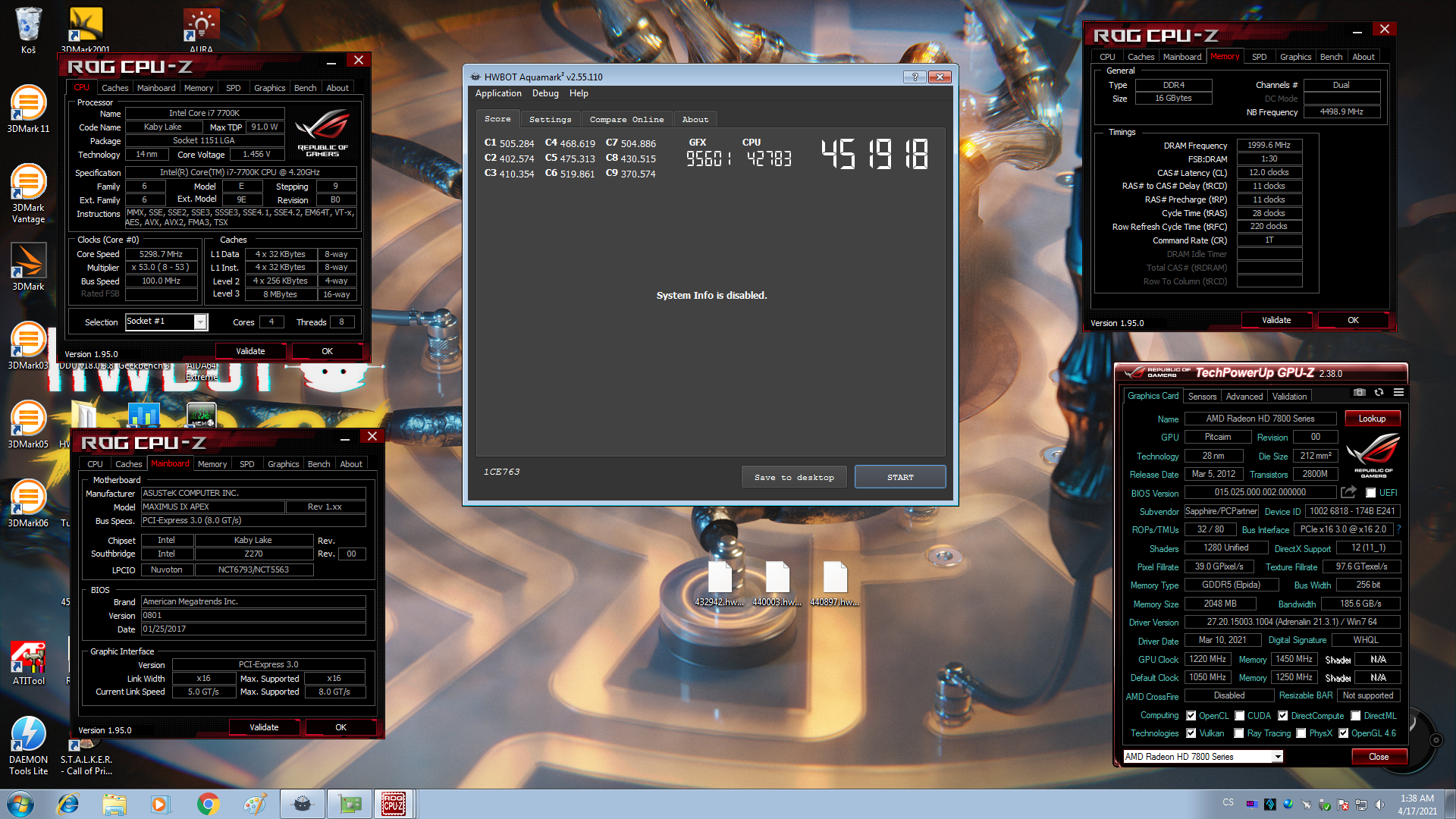The height and width of the screenshot is (819, 1456).
Task: Open Paint from the taskbar
Action: pyautogui.click(x=255, y=804)
